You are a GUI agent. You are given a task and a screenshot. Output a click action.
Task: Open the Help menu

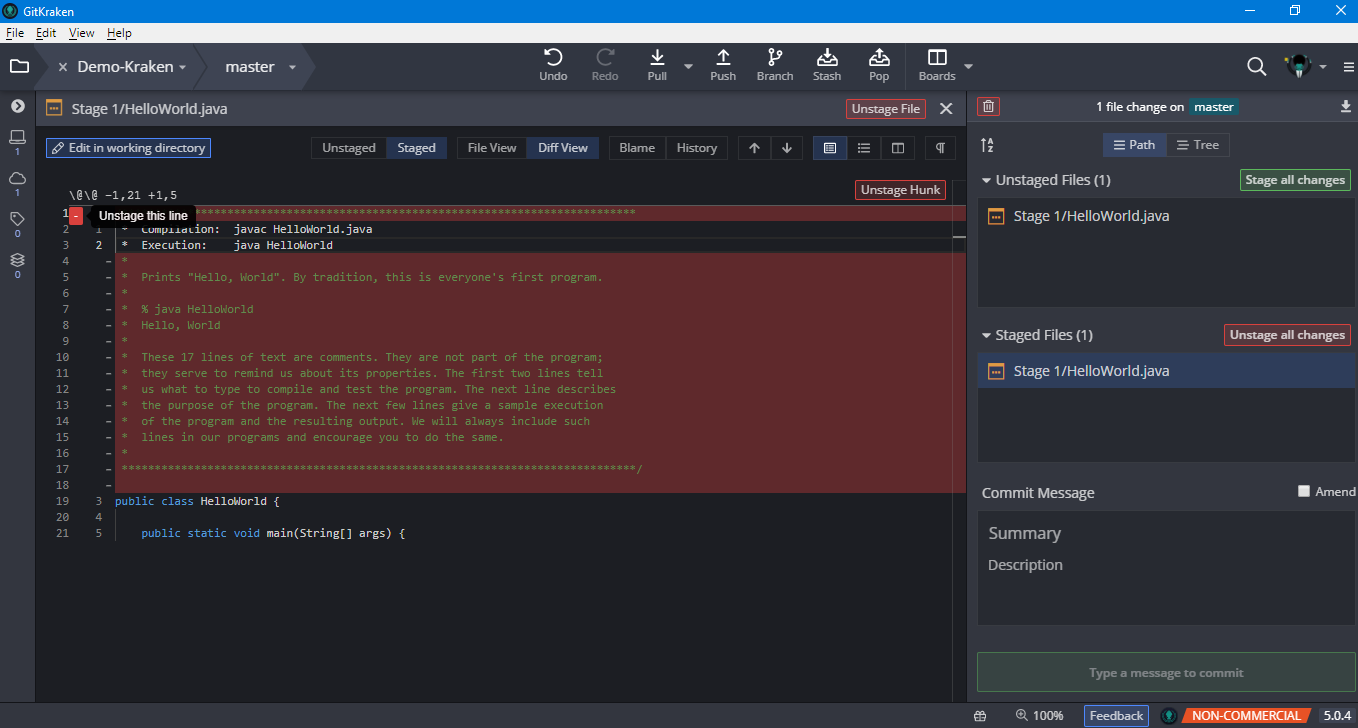119,33
